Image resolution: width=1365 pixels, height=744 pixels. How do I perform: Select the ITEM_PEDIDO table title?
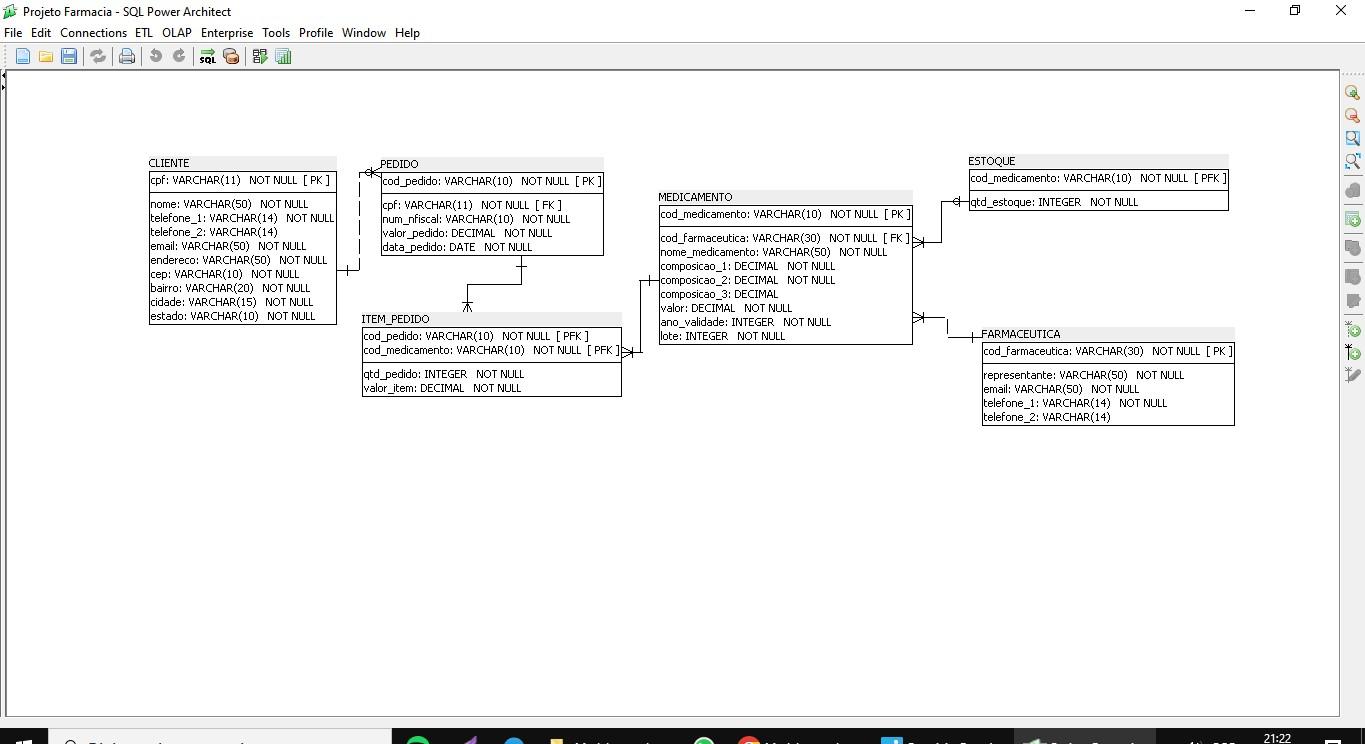[x=395, y=319]
